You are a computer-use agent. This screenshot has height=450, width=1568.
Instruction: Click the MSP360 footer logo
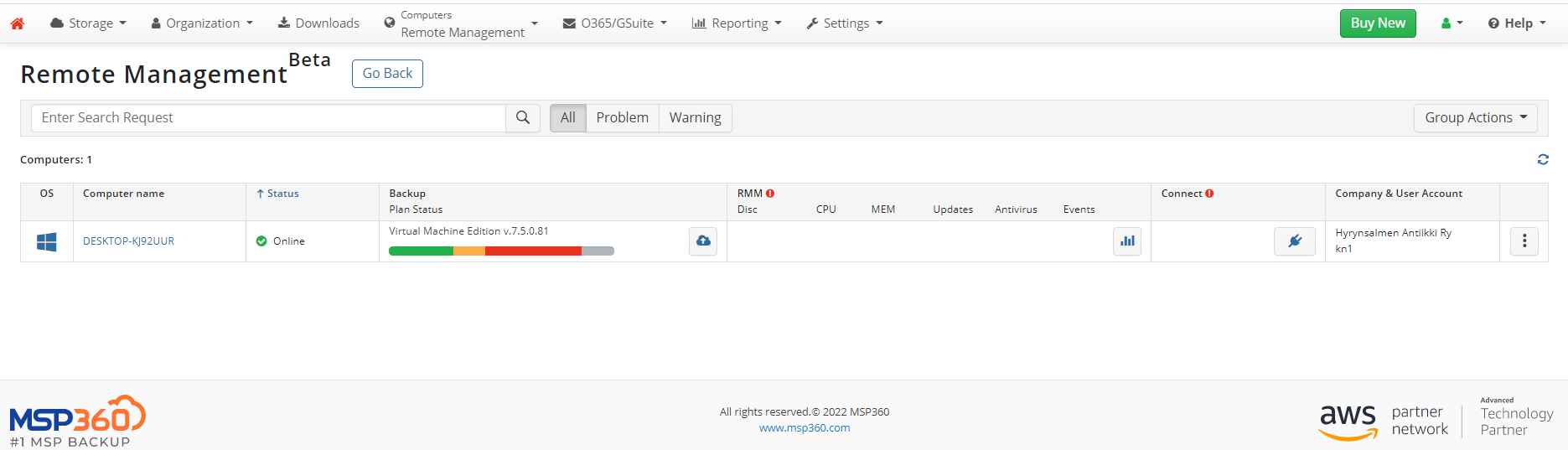pyautogui.click(x=77, y=422)
